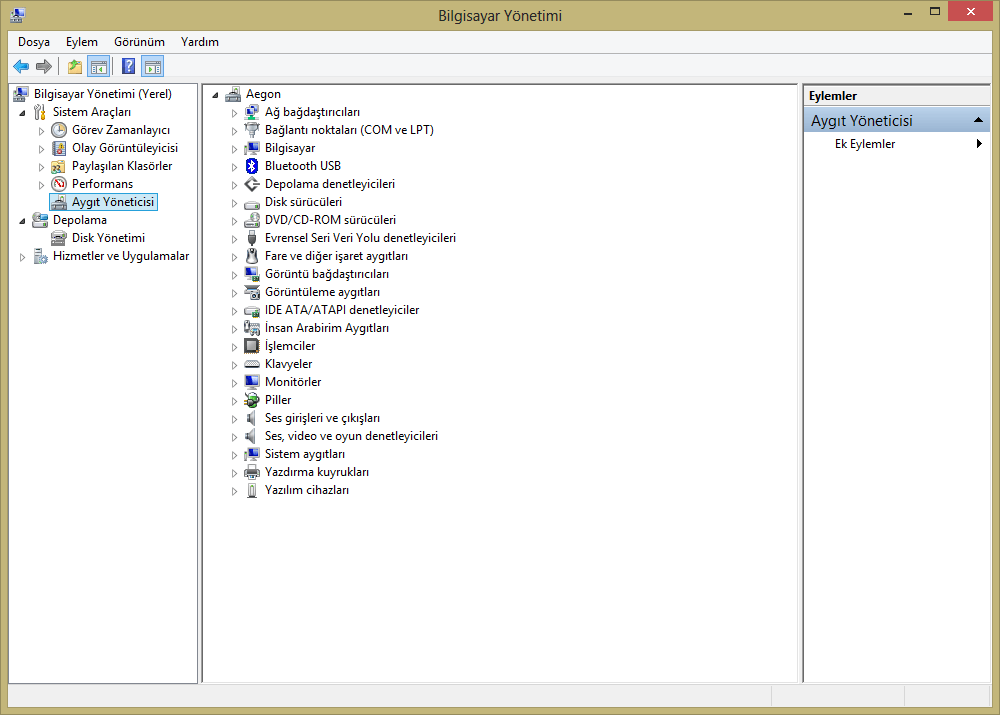The image size is (1000, 715).
Task: Click the system menu icon in title bar
Action: coord(17,15)
